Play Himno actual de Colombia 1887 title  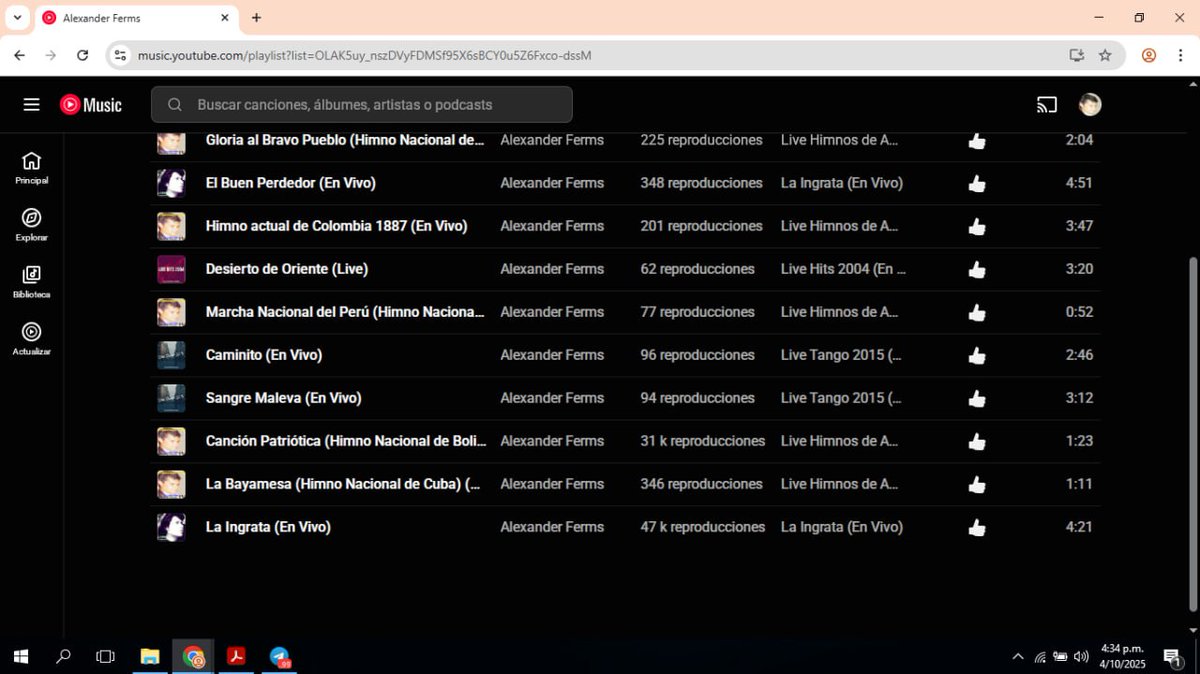tap(336, 226)
